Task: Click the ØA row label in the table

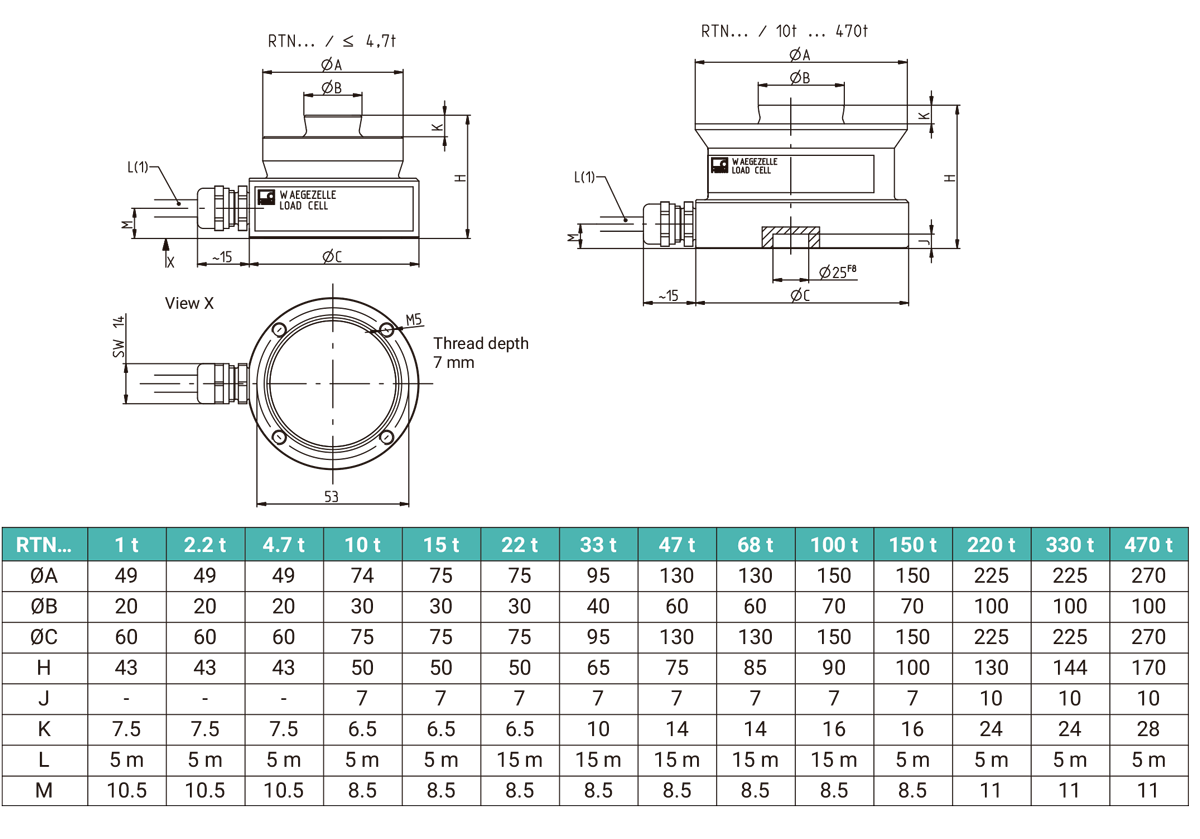Action: click(45, 576)
